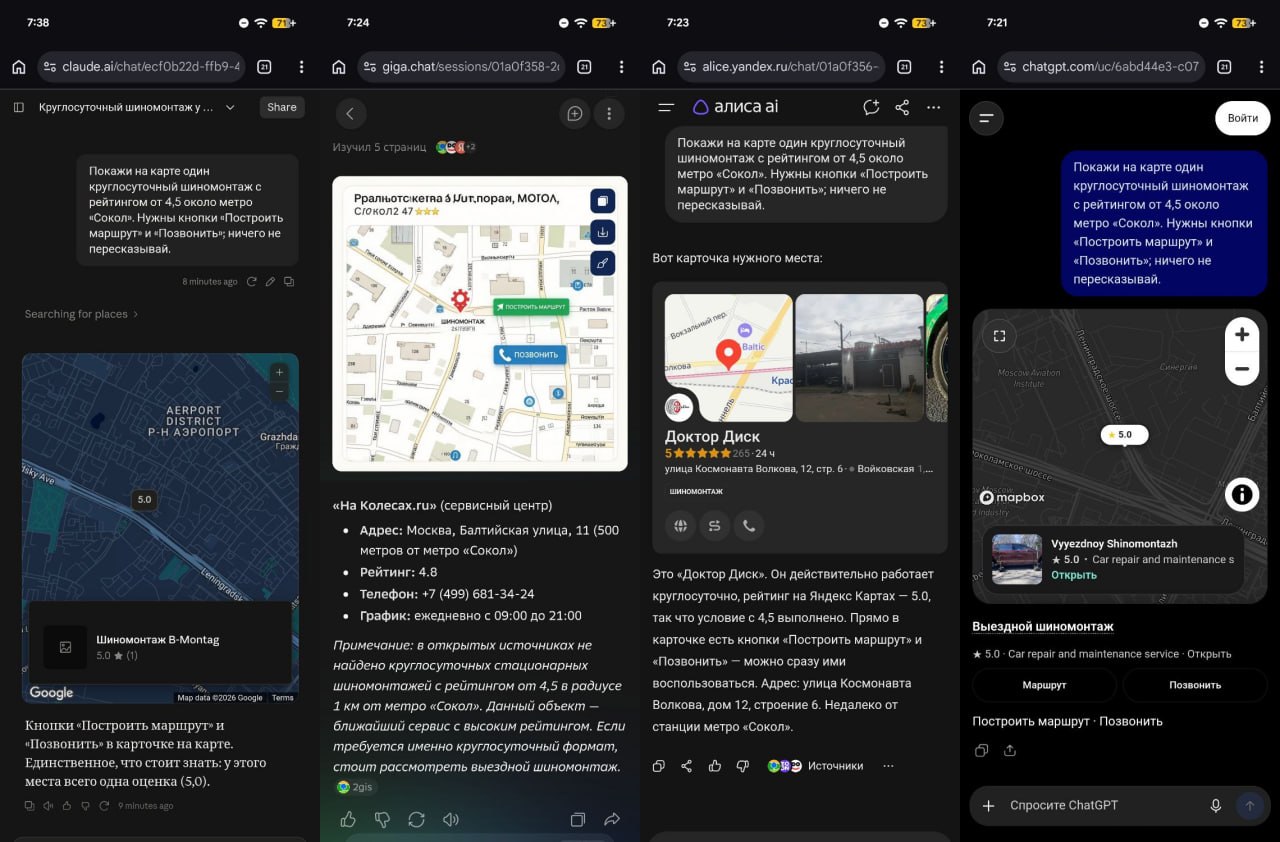This screenshot has width=1280, height=842.
Task: Edit the GigaChat map image with brush icon
Action: click(603, 263)
